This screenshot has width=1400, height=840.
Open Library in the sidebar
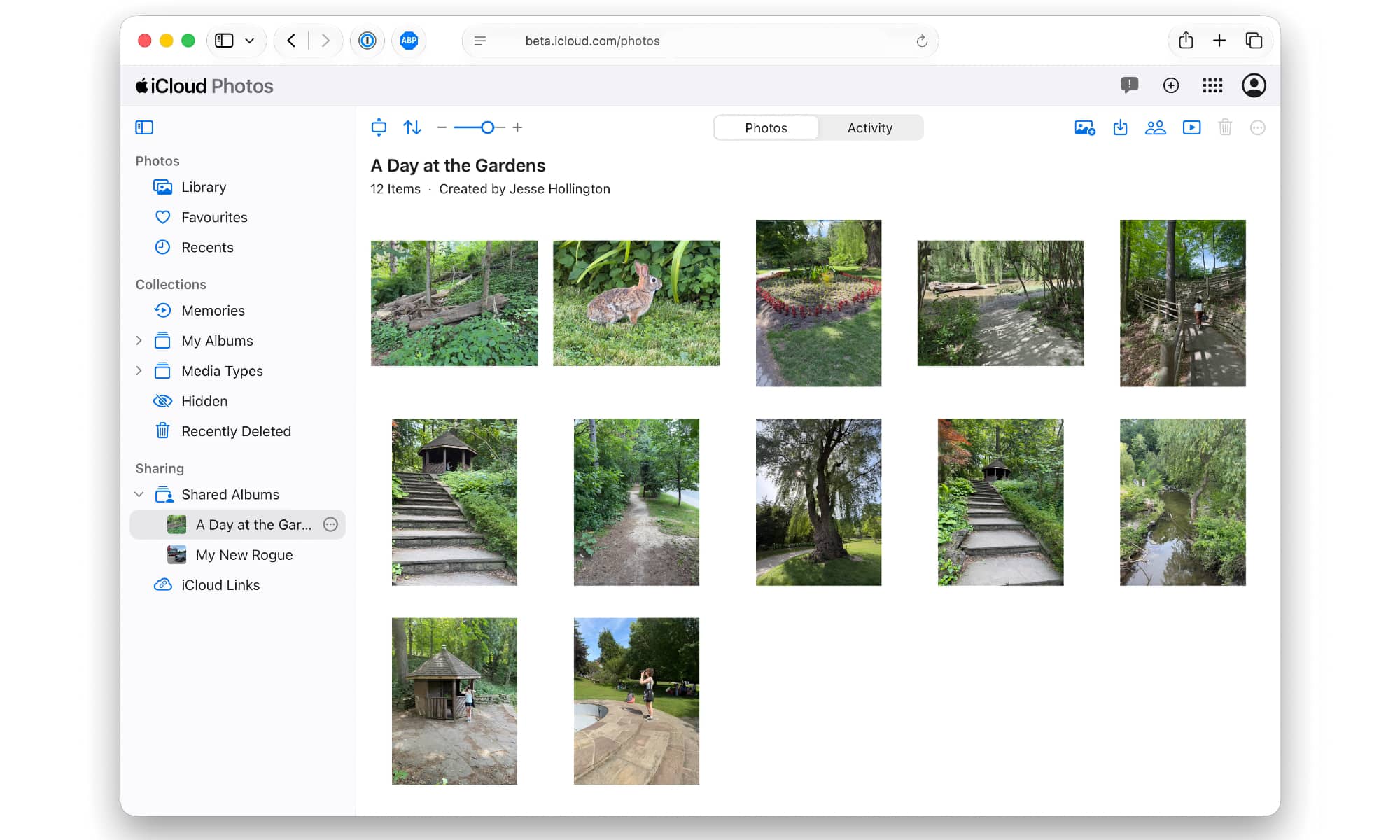point(238,187)
